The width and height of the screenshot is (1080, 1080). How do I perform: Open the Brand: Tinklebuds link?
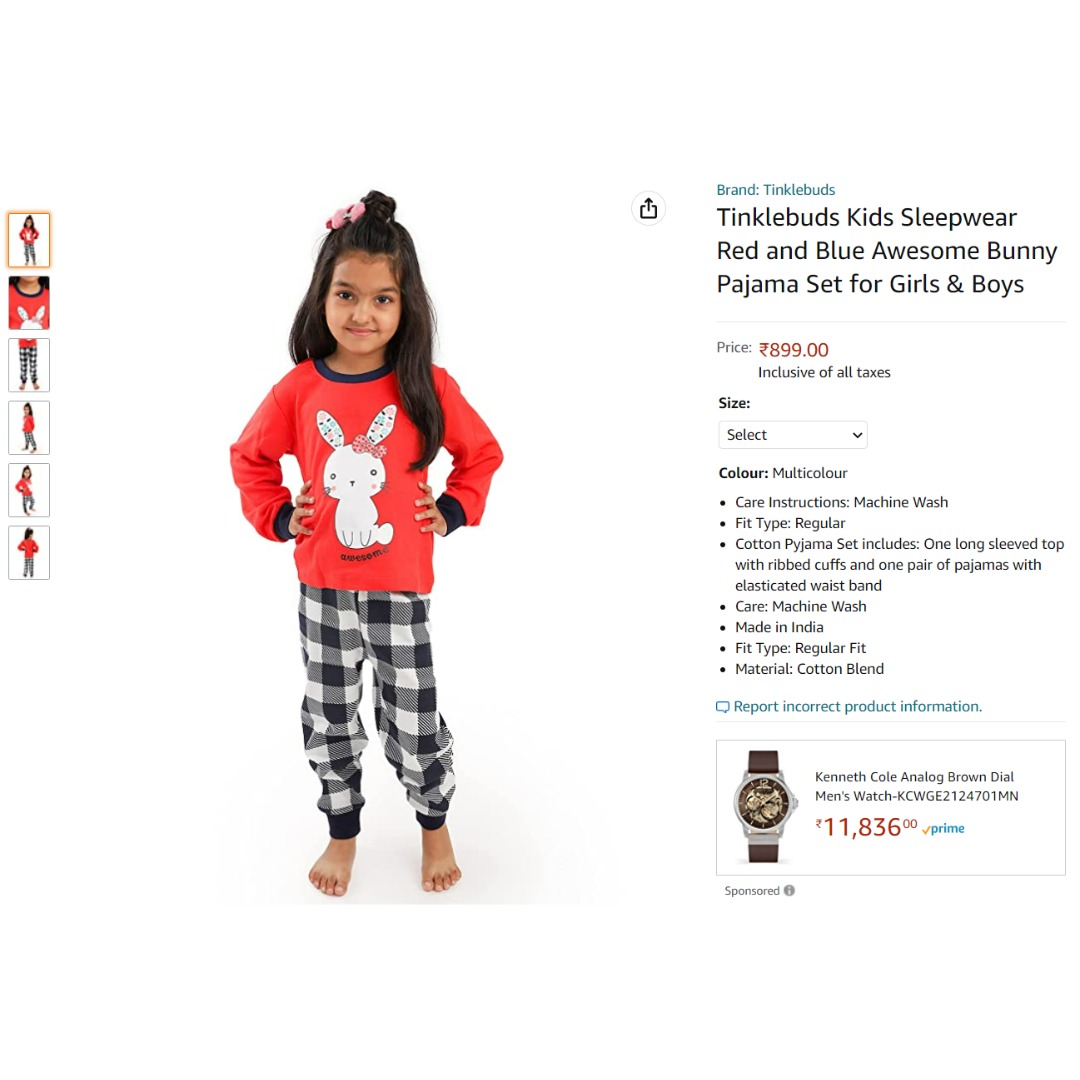776,189
